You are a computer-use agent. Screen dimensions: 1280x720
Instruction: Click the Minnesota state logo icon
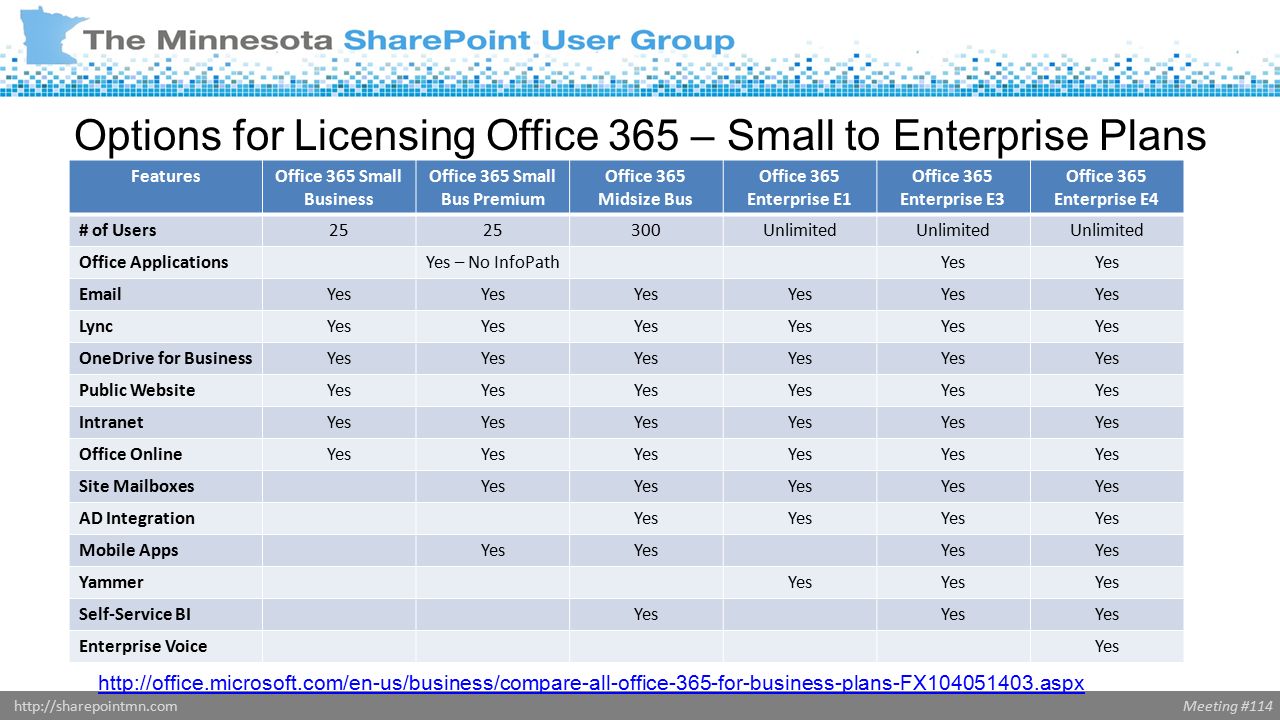(x=53, y=35)
